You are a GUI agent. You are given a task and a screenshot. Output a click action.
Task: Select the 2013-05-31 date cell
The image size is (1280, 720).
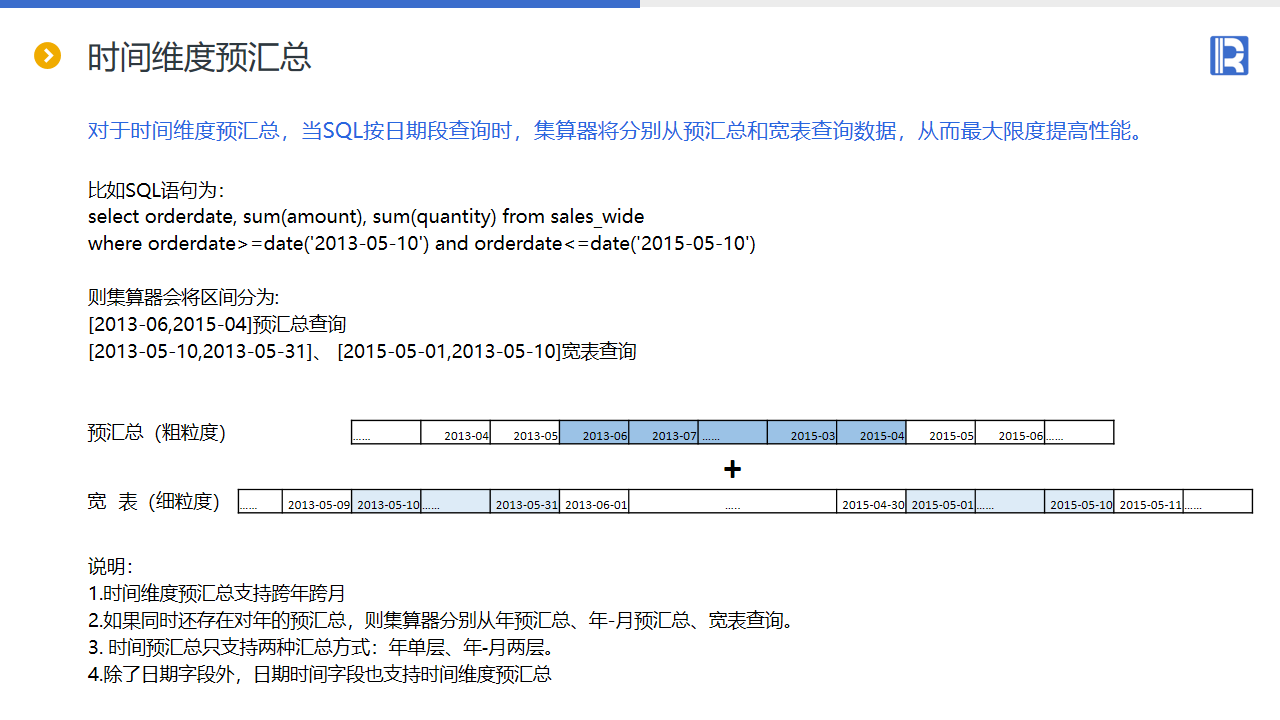click(525, 501)
